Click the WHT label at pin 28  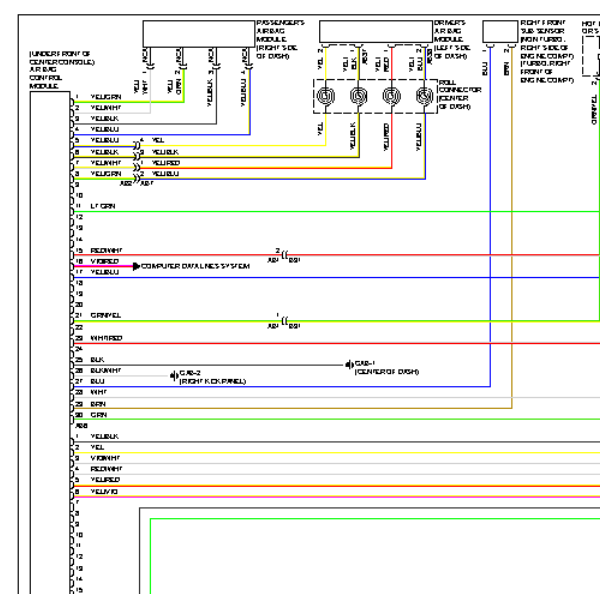click(x=98, y=392)
